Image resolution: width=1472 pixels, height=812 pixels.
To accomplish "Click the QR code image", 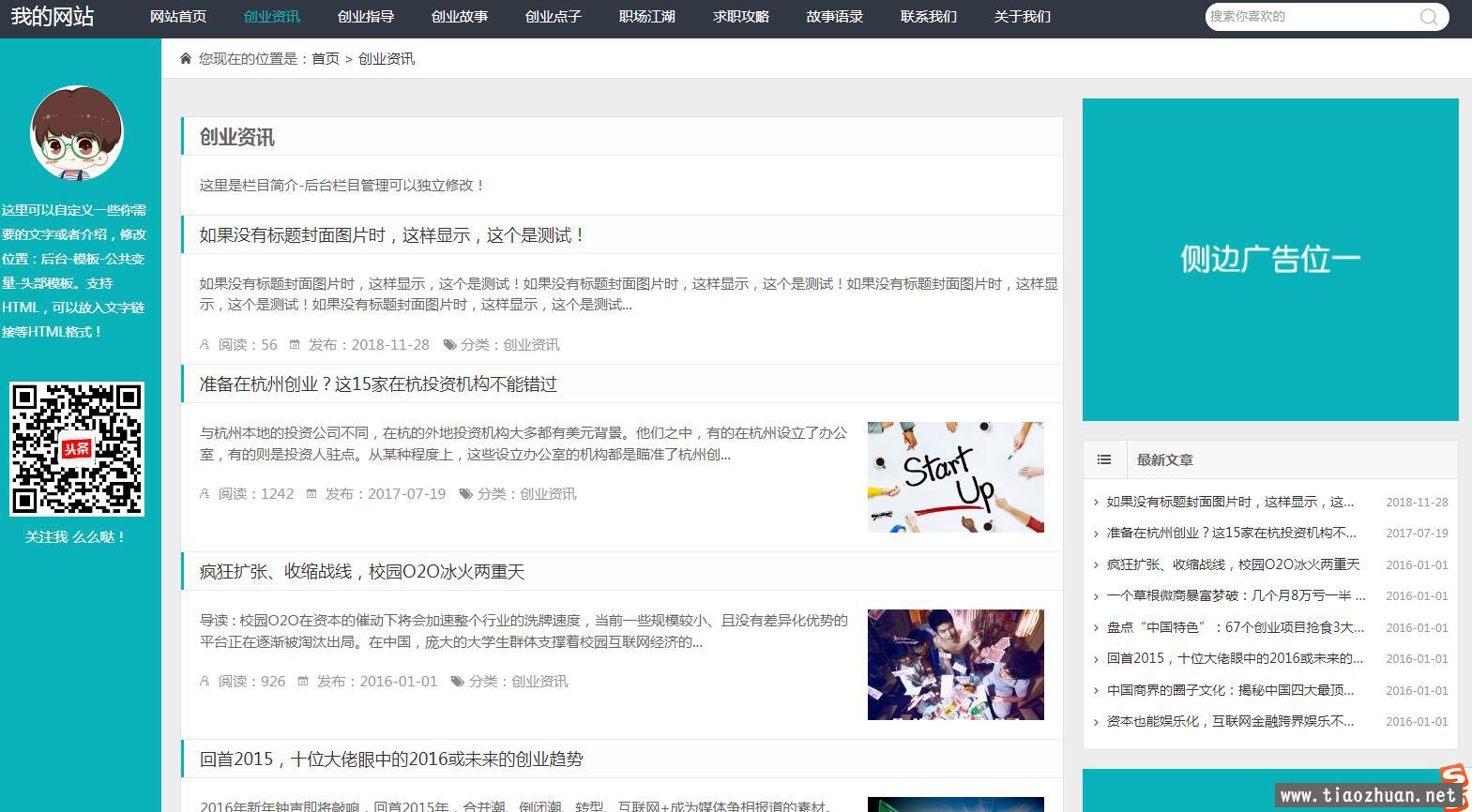I will [77, 449].
